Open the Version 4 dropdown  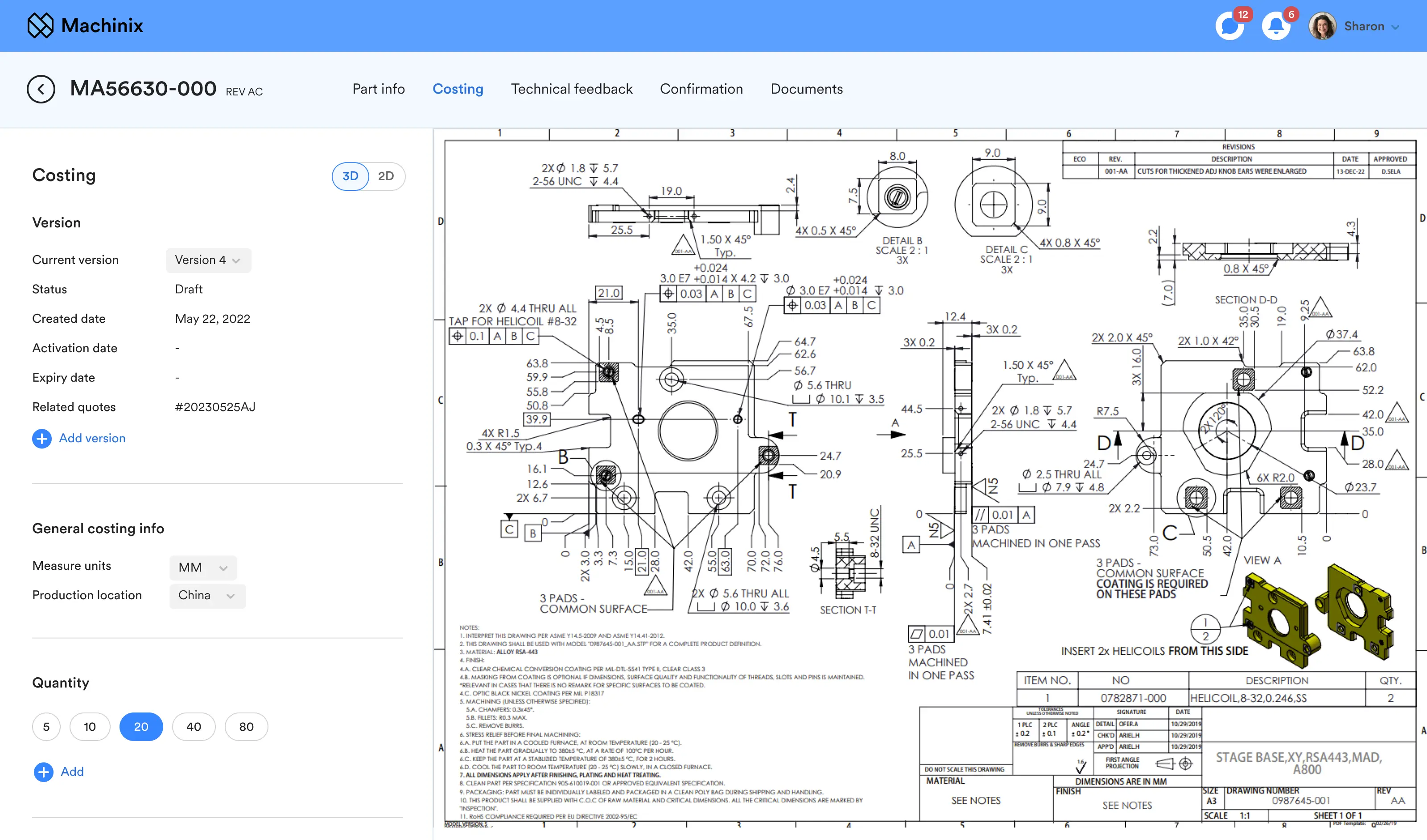pos(208,260)
